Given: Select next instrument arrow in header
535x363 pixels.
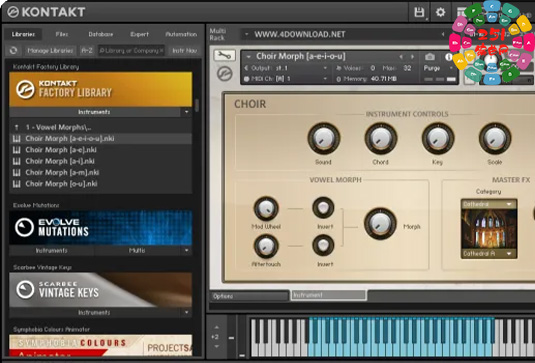Looking at the screenshot, I should click(413, 57).
